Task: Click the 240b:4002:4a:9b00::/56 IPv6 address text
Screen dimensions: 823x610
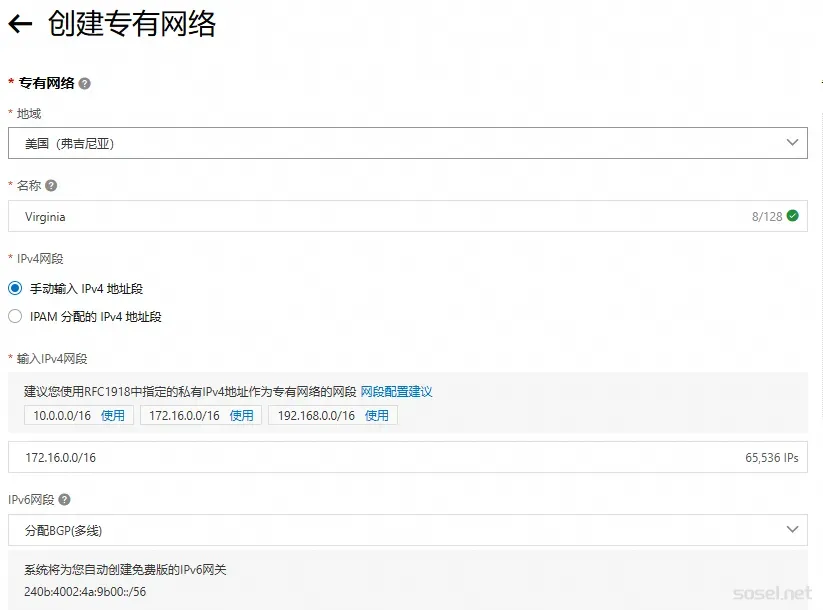Action: point(85,592)
